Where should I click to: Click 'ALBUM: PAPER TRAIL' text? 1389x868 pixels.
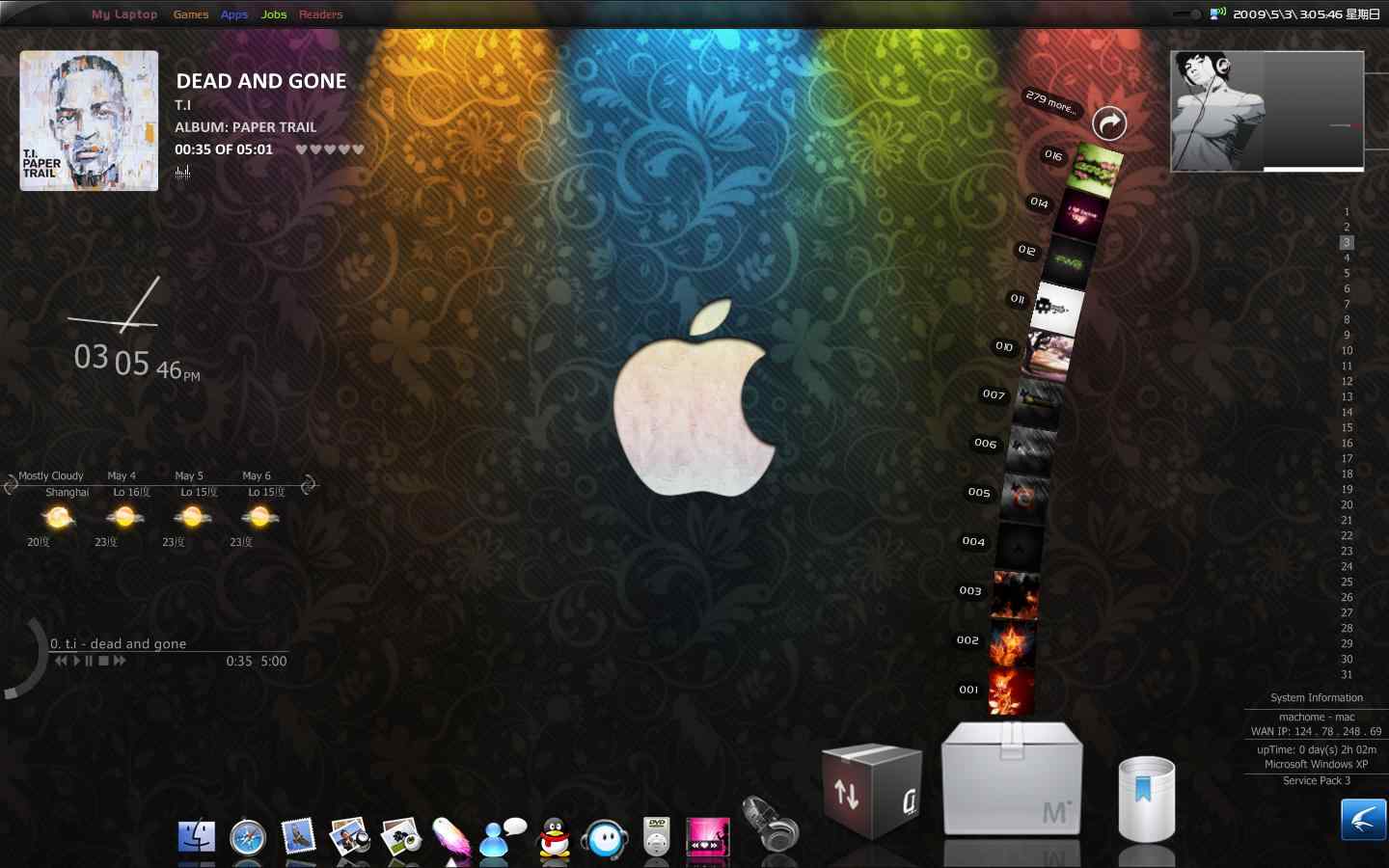[245, 127]
